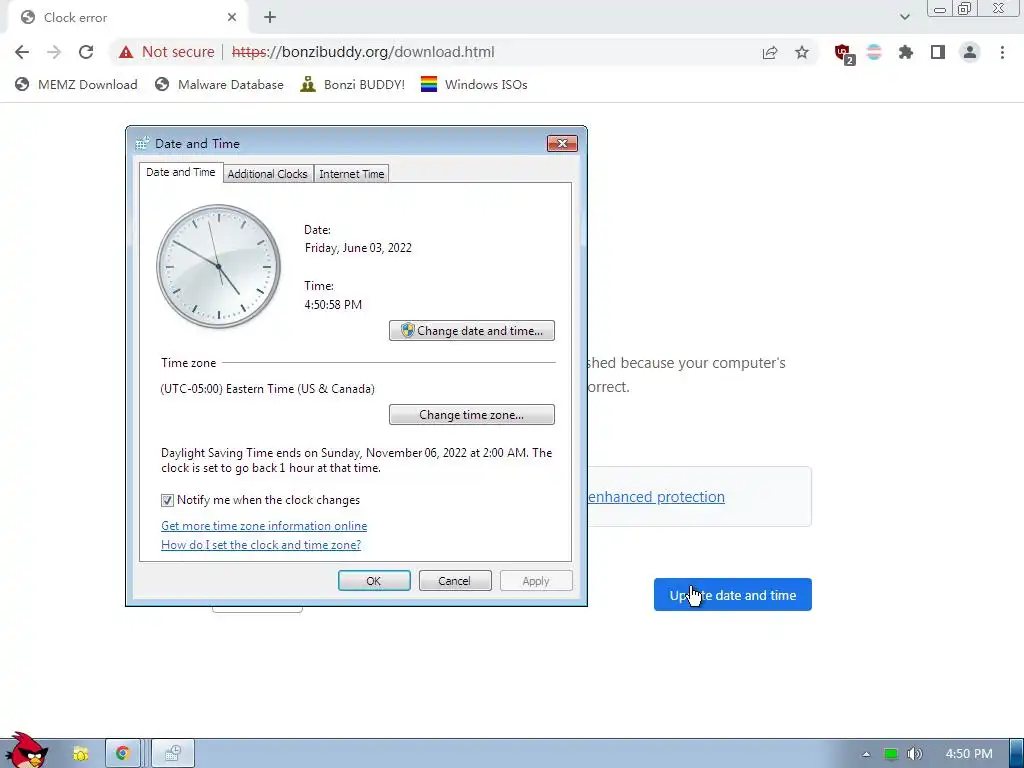1024x768 pixels.
Task: Select the Date and Time taskbar item
Action: click(x=173, y=754)
